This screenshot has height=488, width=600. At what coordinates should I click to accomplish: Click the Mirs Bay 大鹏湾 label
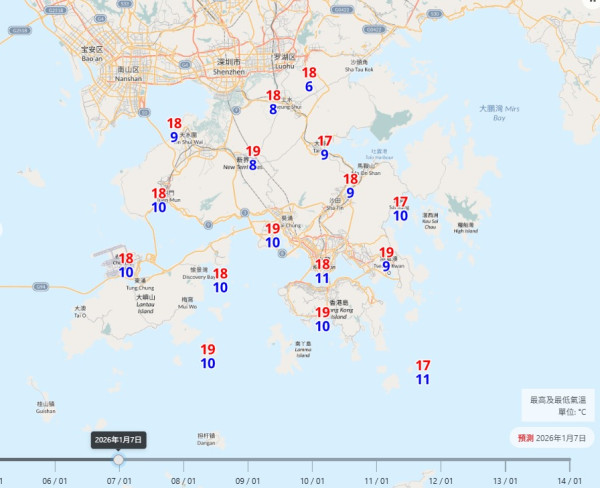point(499,113)
